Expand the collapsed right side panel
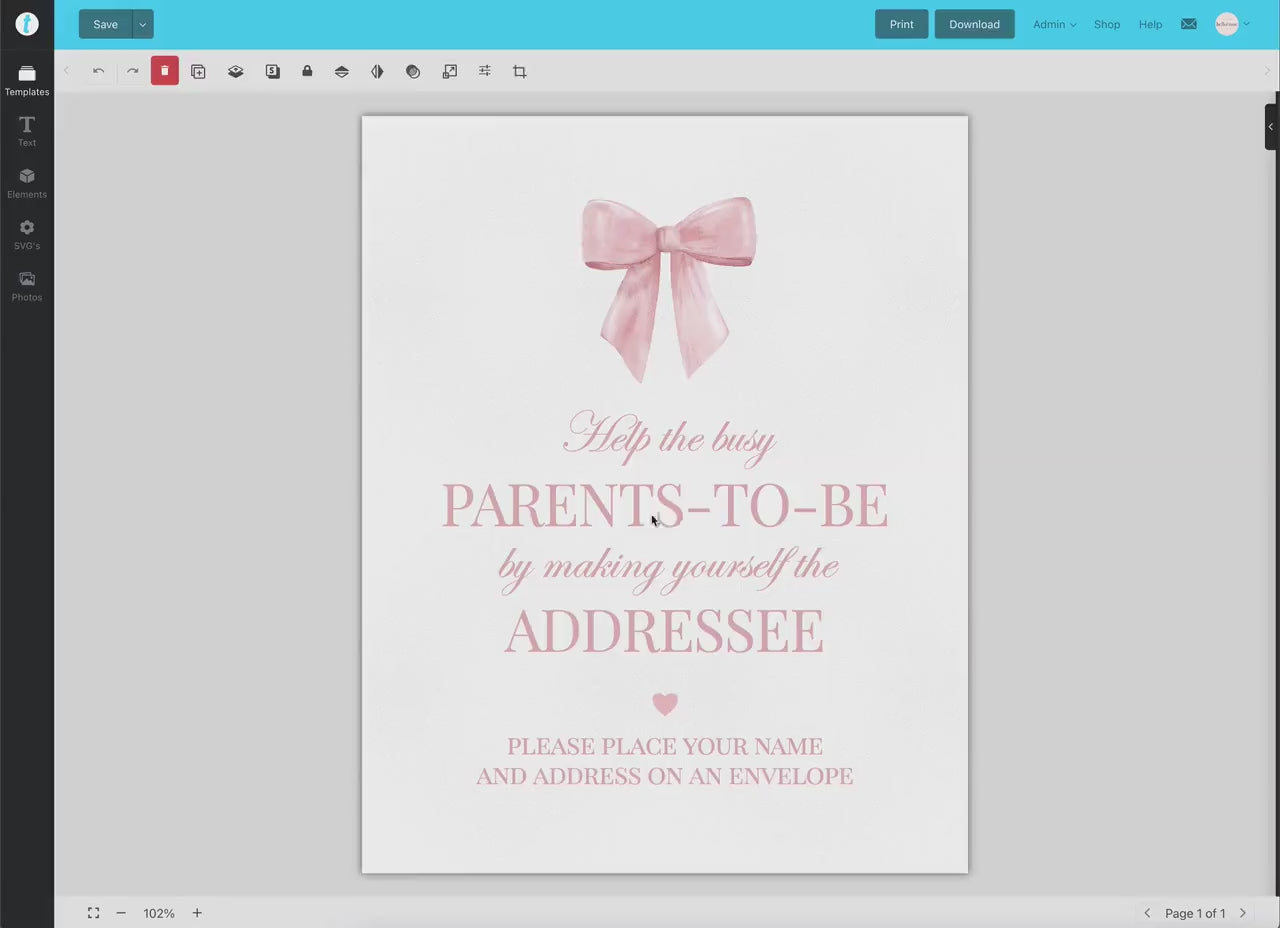Viewport: 1280px width, 928px height. point(1271,127)
